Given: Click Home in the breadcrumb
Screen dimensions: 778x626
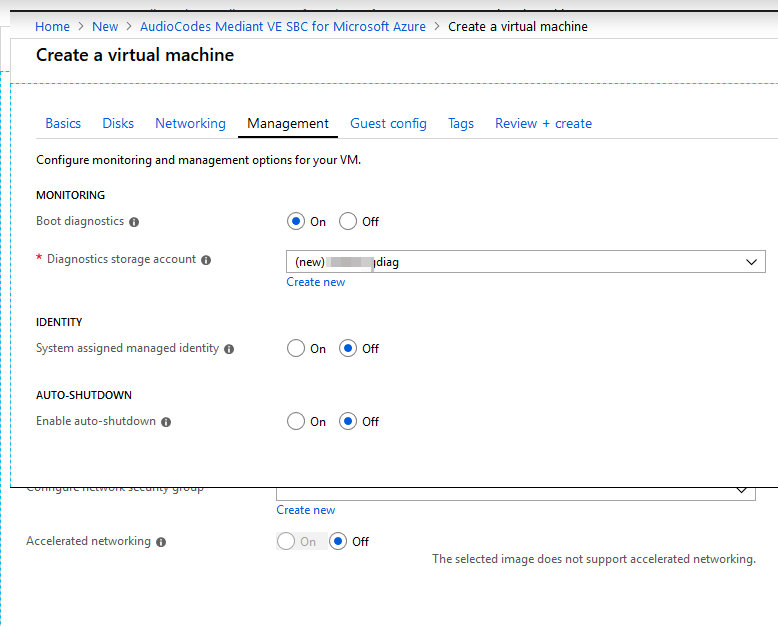Looking at the screenshot, I should 52,26.
